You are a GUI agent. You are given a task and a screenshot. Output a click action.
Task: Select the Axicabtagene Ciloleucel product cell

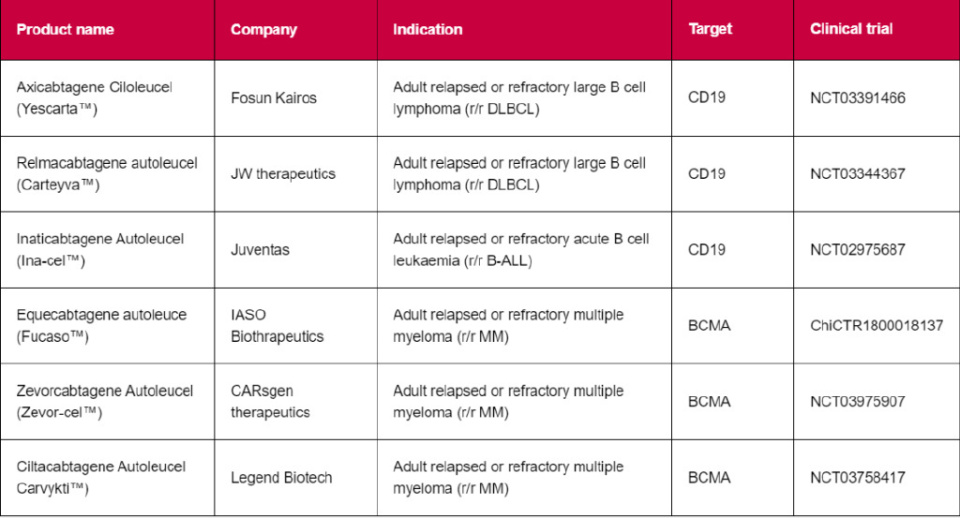[x=95, y=98]
